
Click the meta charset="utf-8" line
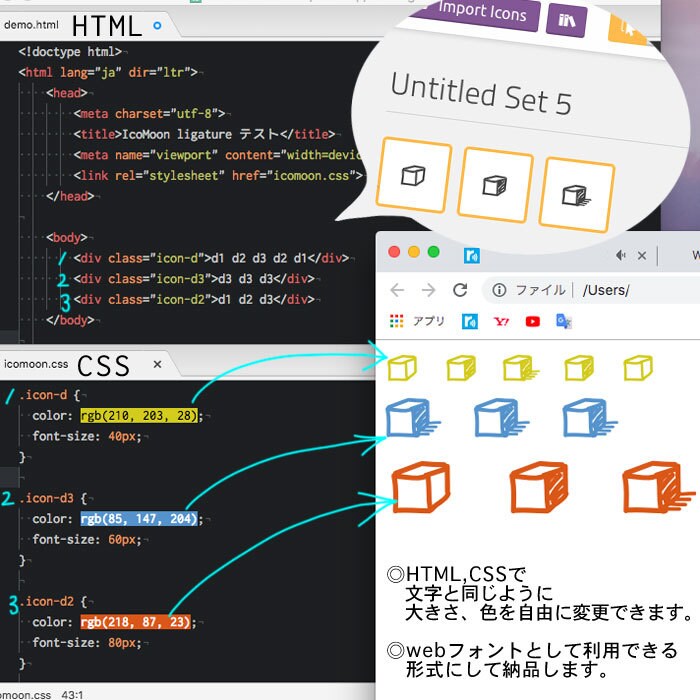point(149,114)
